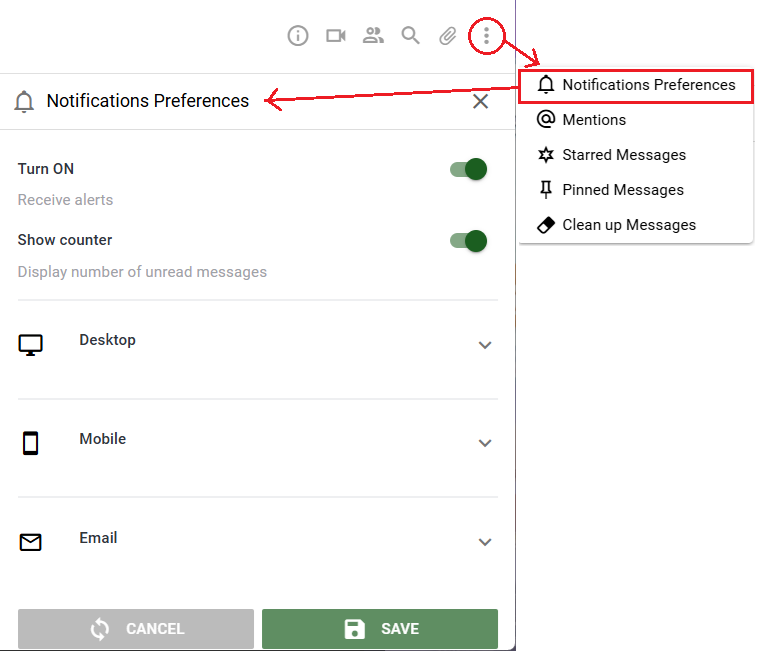Click the CANCEL button
This screenshot has width=757, height=651.
pos(136,629)
